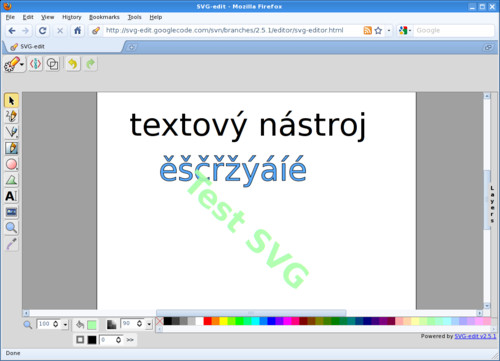500x361 pixels.
Task: Step the opacity spinner
Action: tap(139, 324)
